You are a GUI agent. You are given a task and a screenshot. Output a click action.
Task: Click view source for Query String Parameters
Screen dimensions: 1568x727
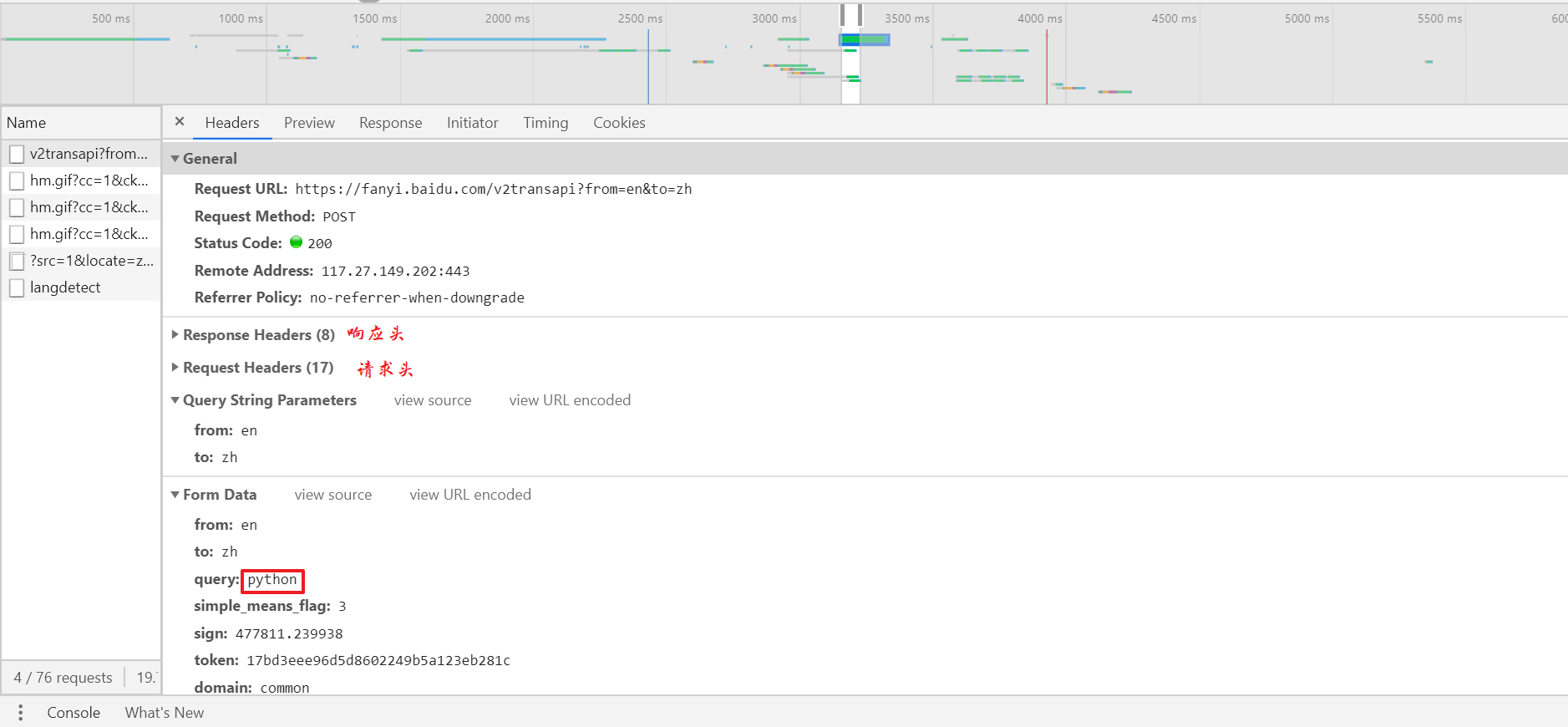(x=433, y=400)
